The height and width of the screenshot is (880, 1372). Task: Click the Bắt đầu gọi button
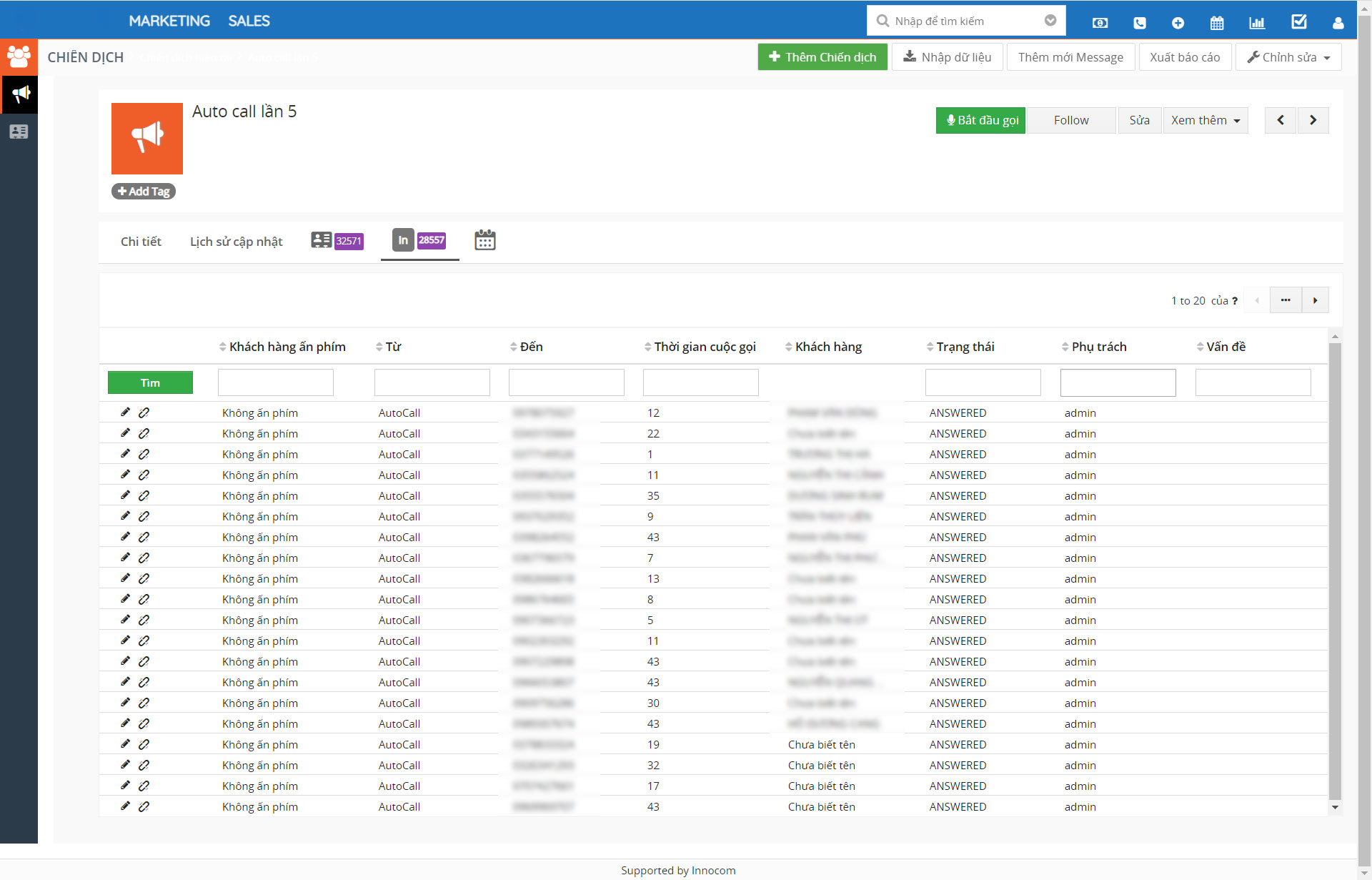tap(980, 120)
